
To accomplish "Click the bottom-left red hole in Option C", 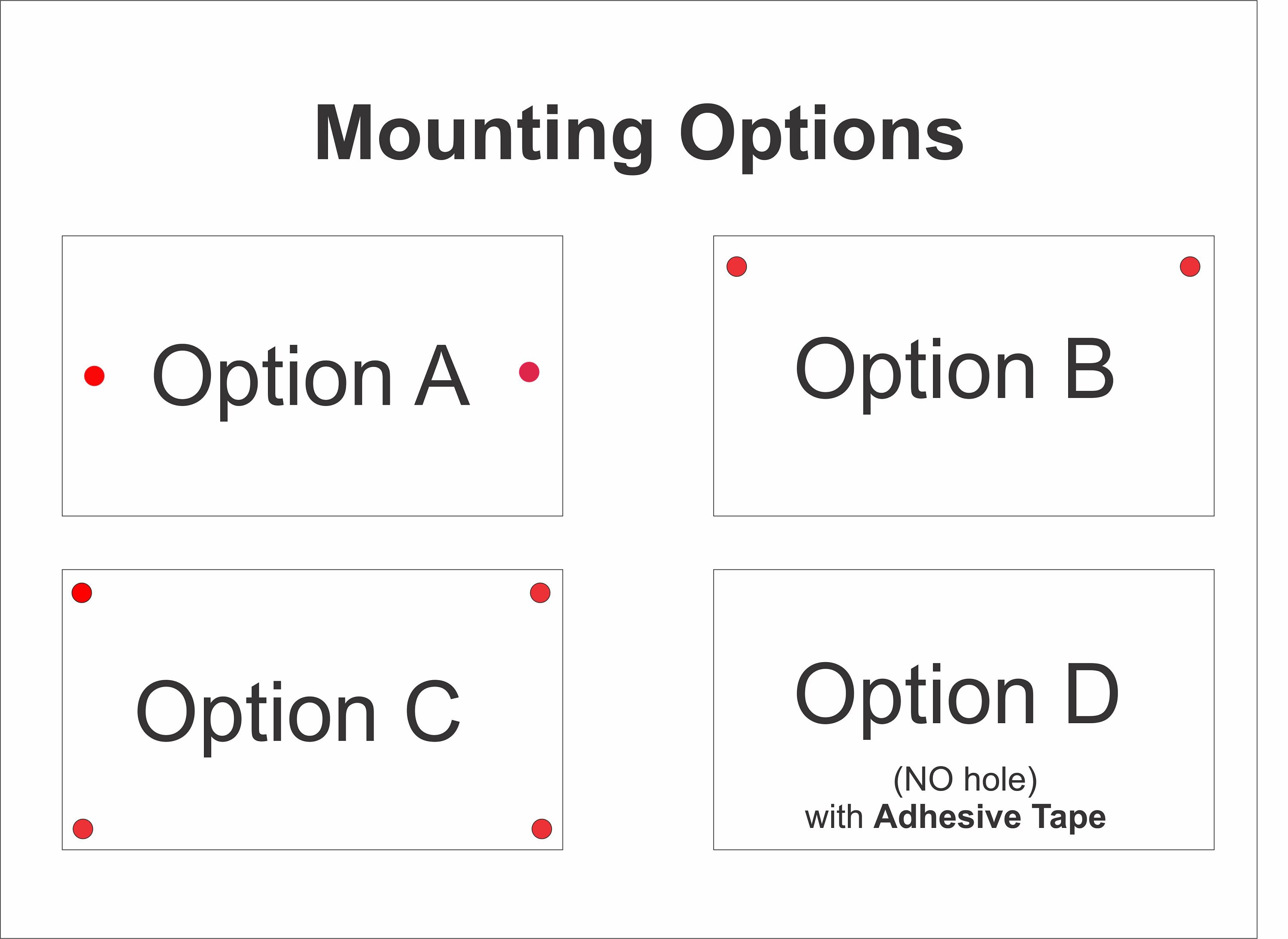I will (83, 829).
